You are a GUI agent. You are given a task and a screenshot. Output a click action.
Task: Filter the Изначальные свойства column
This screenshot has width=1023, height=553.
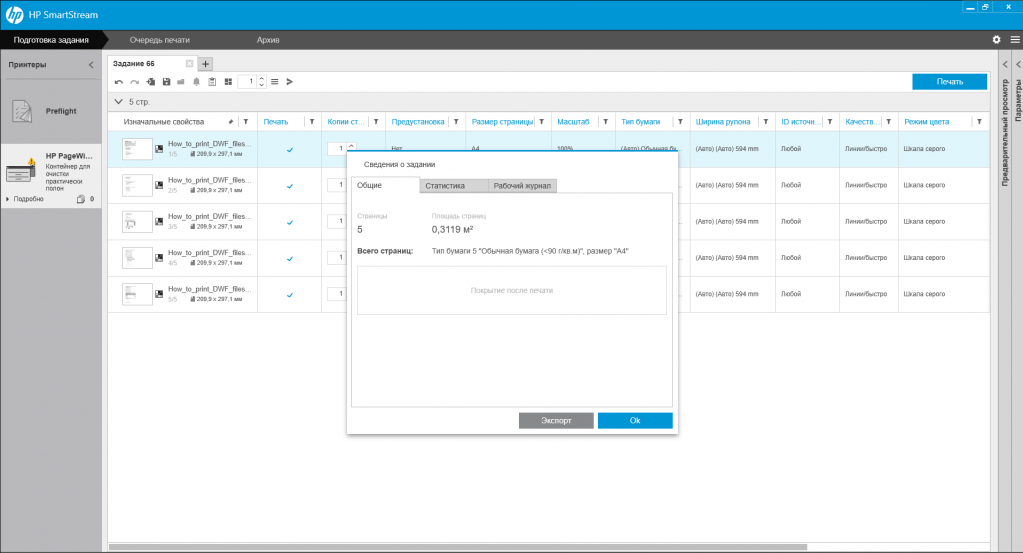point(246,122)
